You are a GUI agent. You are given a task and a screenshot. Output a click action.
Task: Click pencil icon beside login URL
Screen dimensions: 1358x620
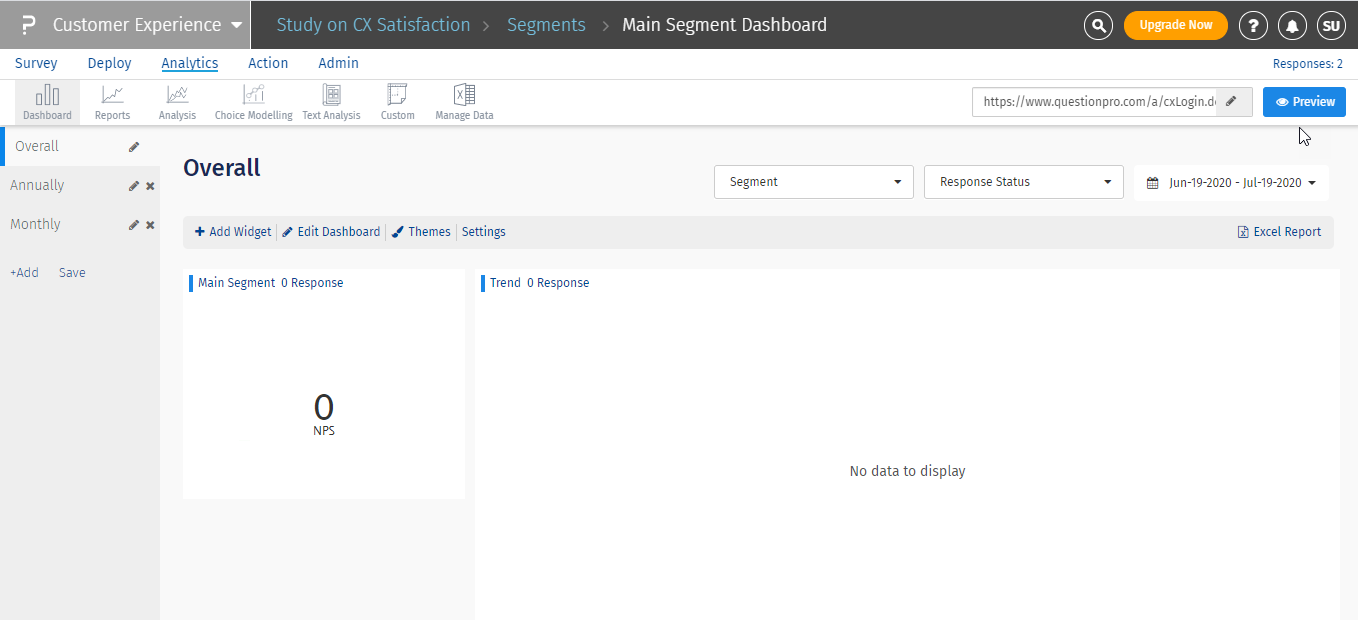[1232, 101]
